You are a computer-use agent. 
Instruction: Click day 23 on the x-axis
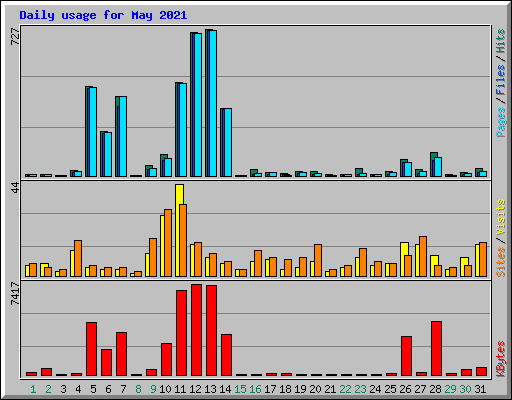tap(360, 389)
